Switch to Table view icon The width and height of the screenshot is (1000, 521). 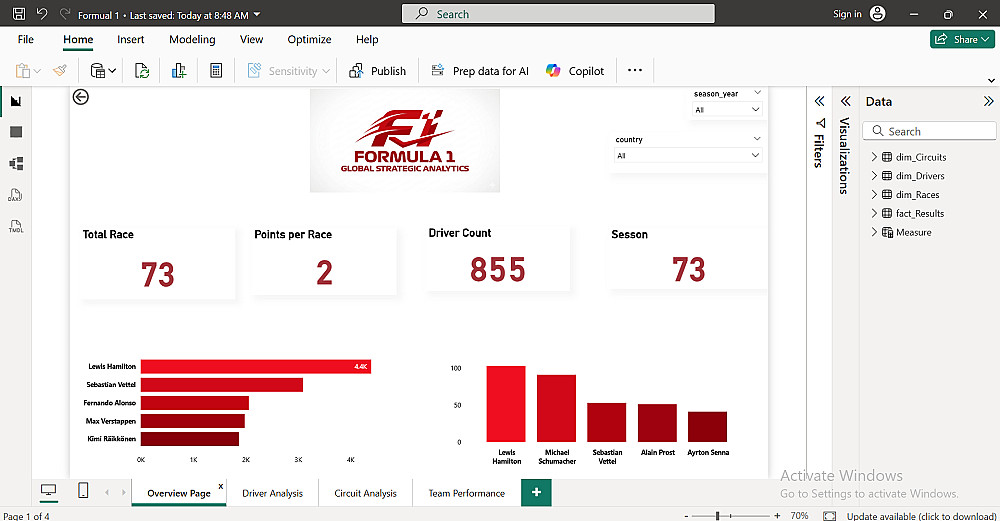pos(16,132)
